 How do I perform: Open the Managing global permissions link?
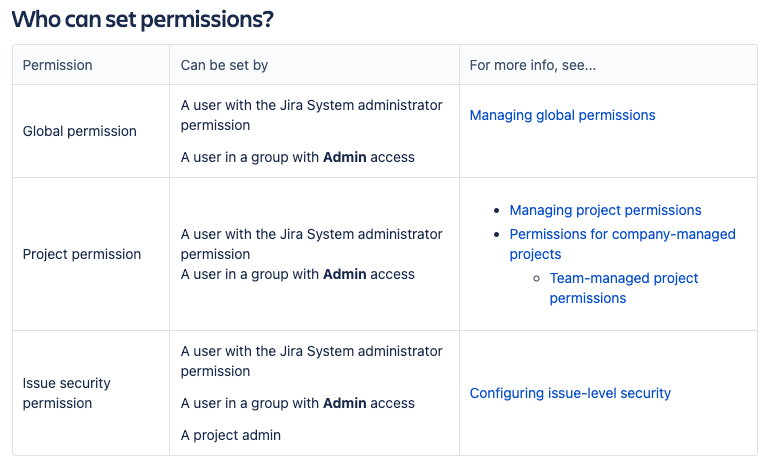click(x=562, y=115)
